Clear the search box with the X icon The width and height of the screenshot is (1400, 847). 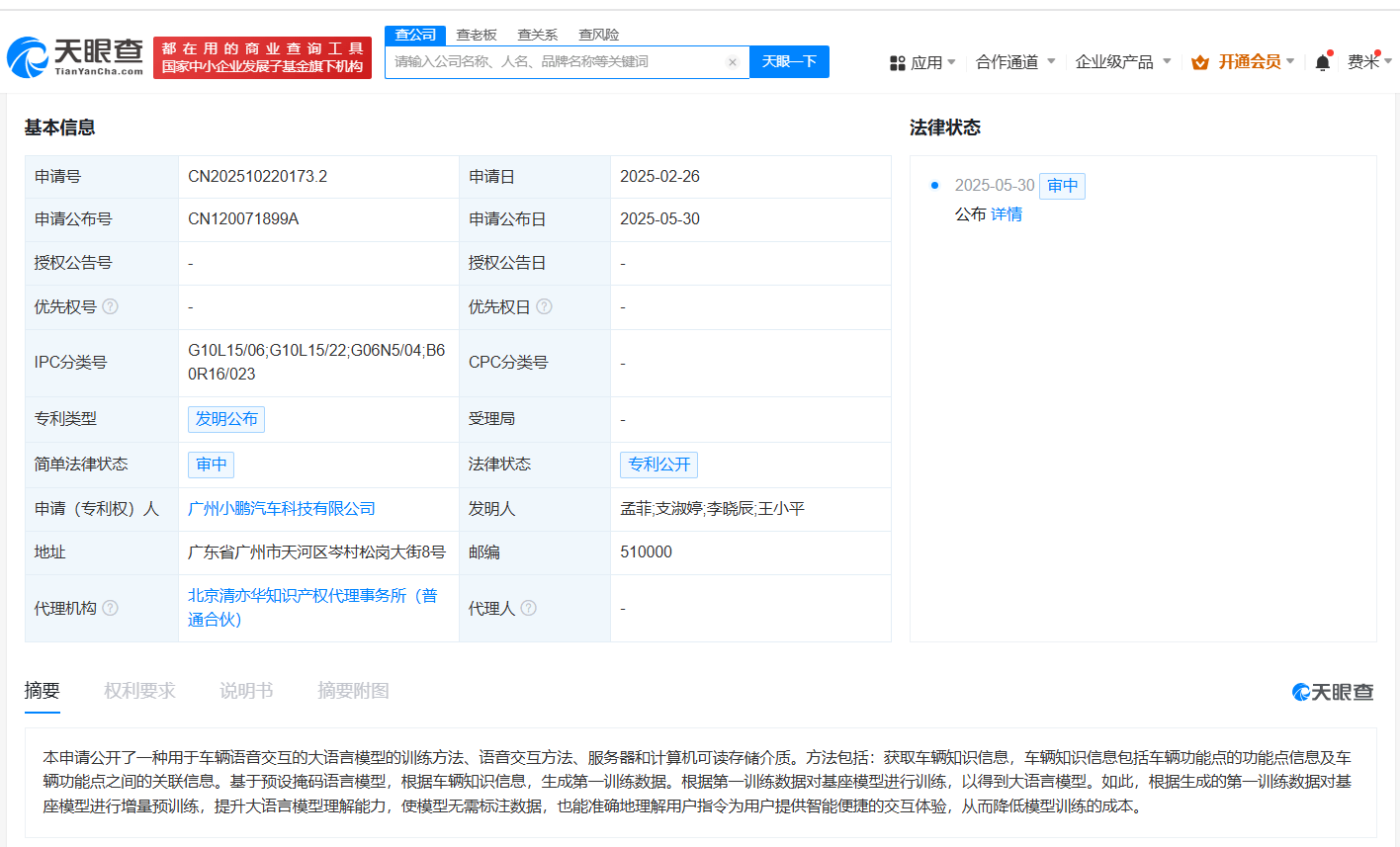tap(732, 62)
